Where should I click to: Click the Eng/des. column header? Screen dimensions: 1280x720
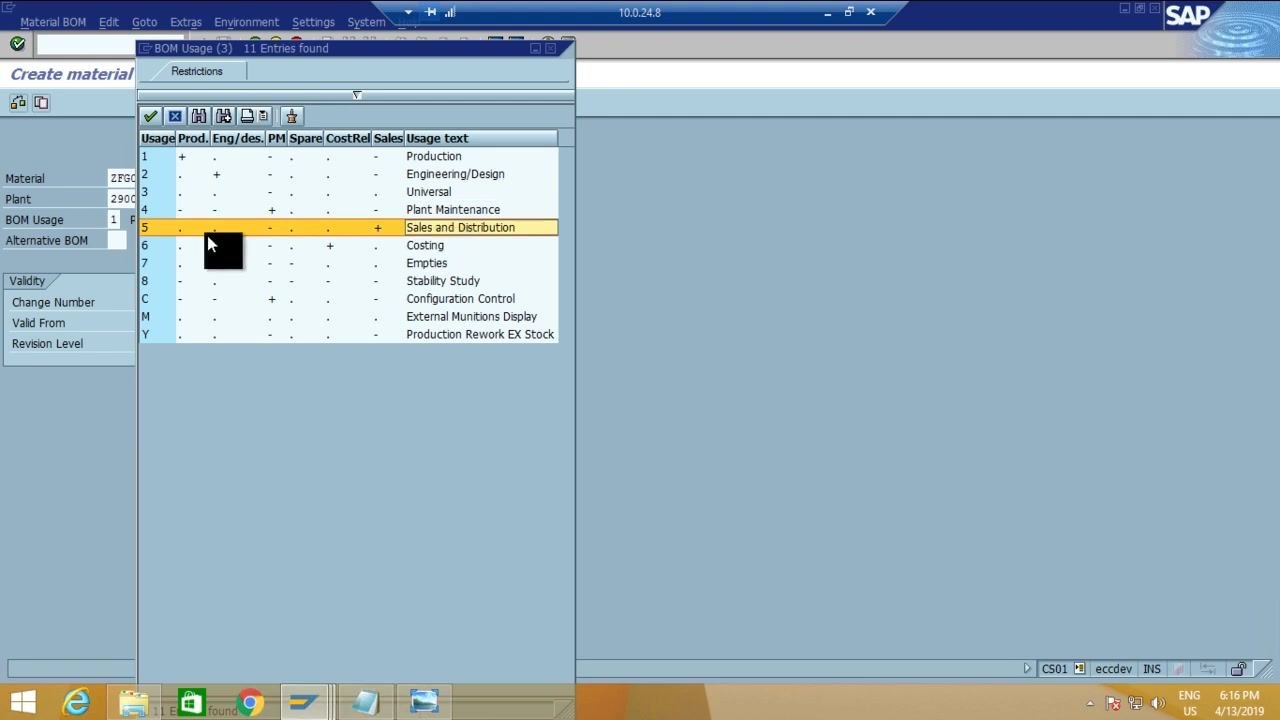click(238, 138)
